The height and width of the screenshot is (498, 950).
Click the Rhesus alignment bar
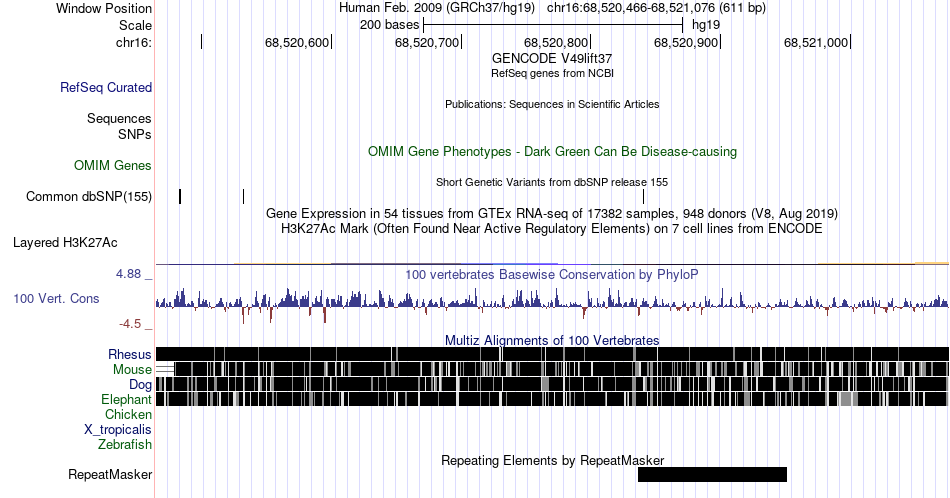(552, 354)
